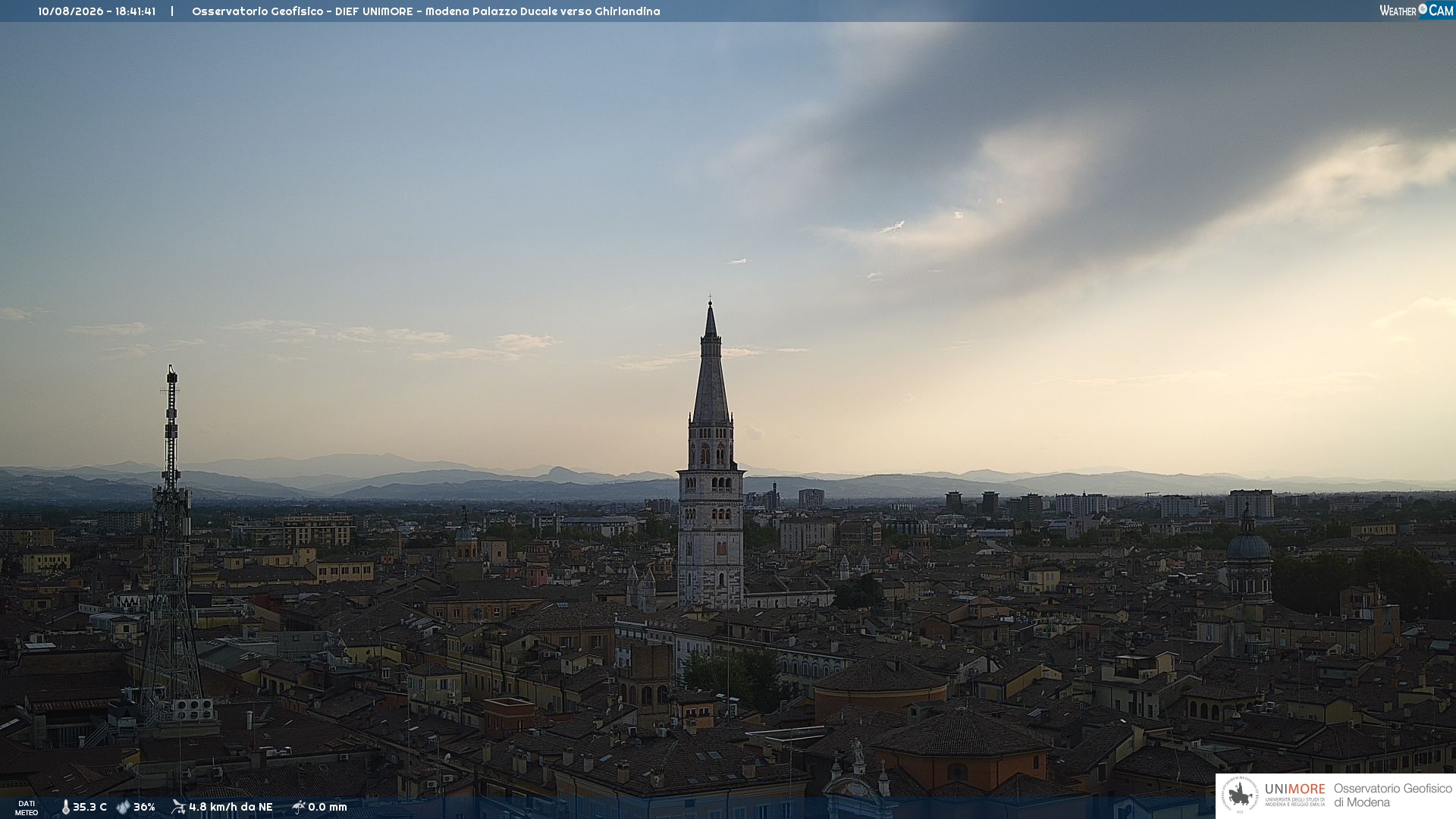Click the DATI METEO label
This screenshot has width=1456, height=819.
pos(27,808)
